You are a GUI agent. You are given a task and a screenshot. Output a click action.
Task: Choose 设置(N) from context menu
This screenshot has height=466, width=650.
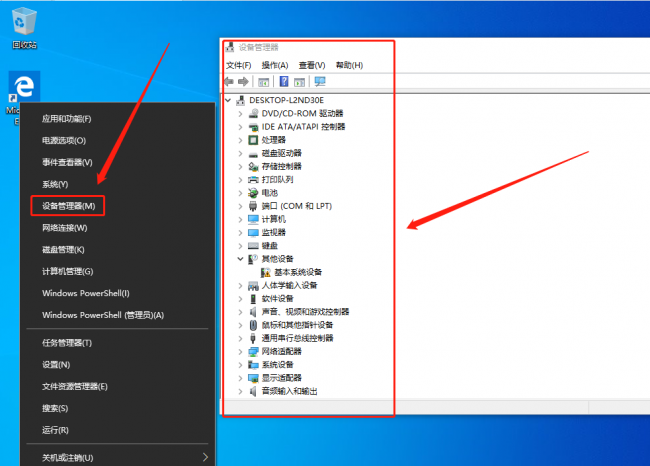coord(56,365)
